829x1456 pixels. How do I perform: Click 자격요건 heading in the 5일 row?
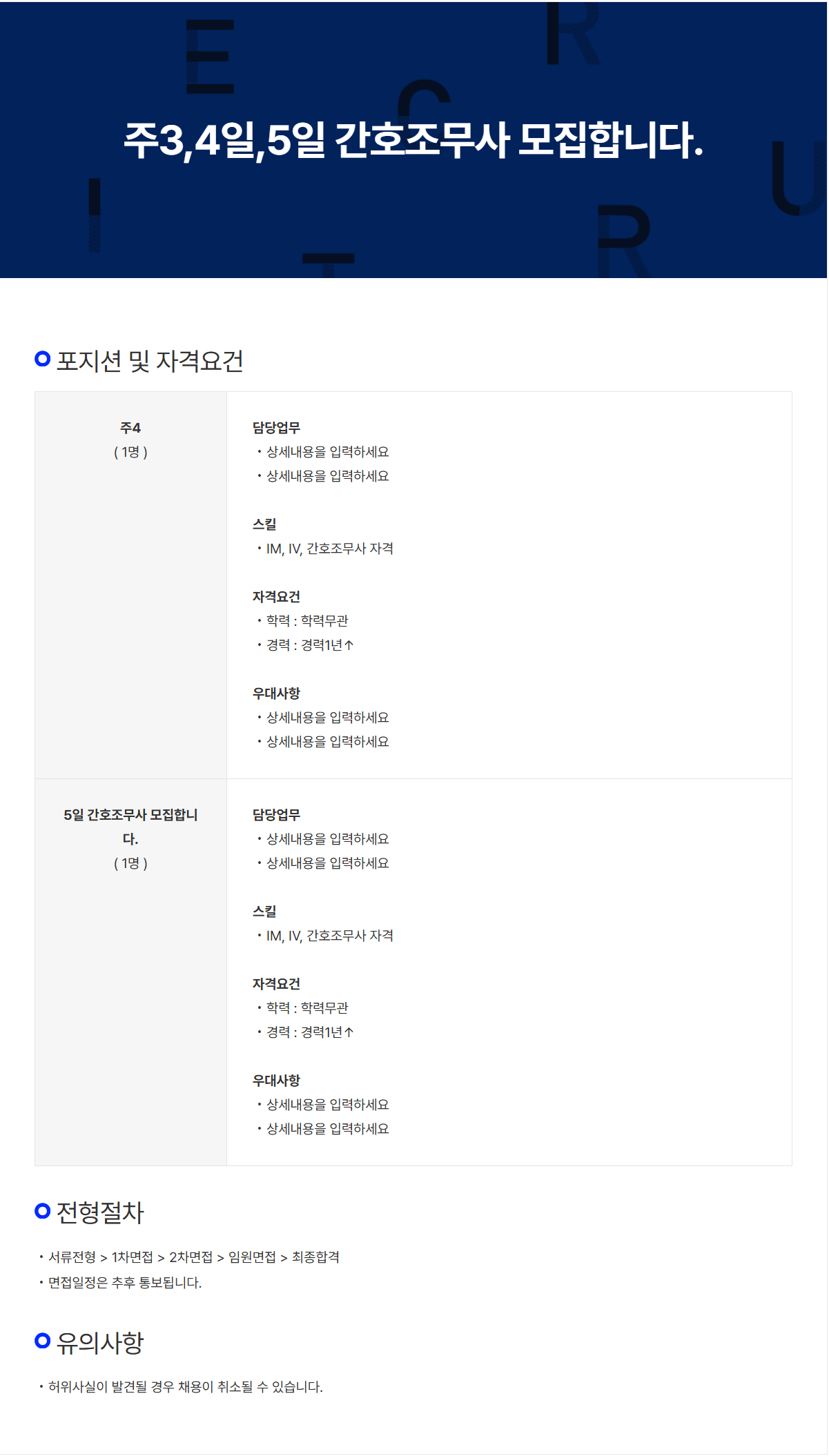(x=276, y=984)
